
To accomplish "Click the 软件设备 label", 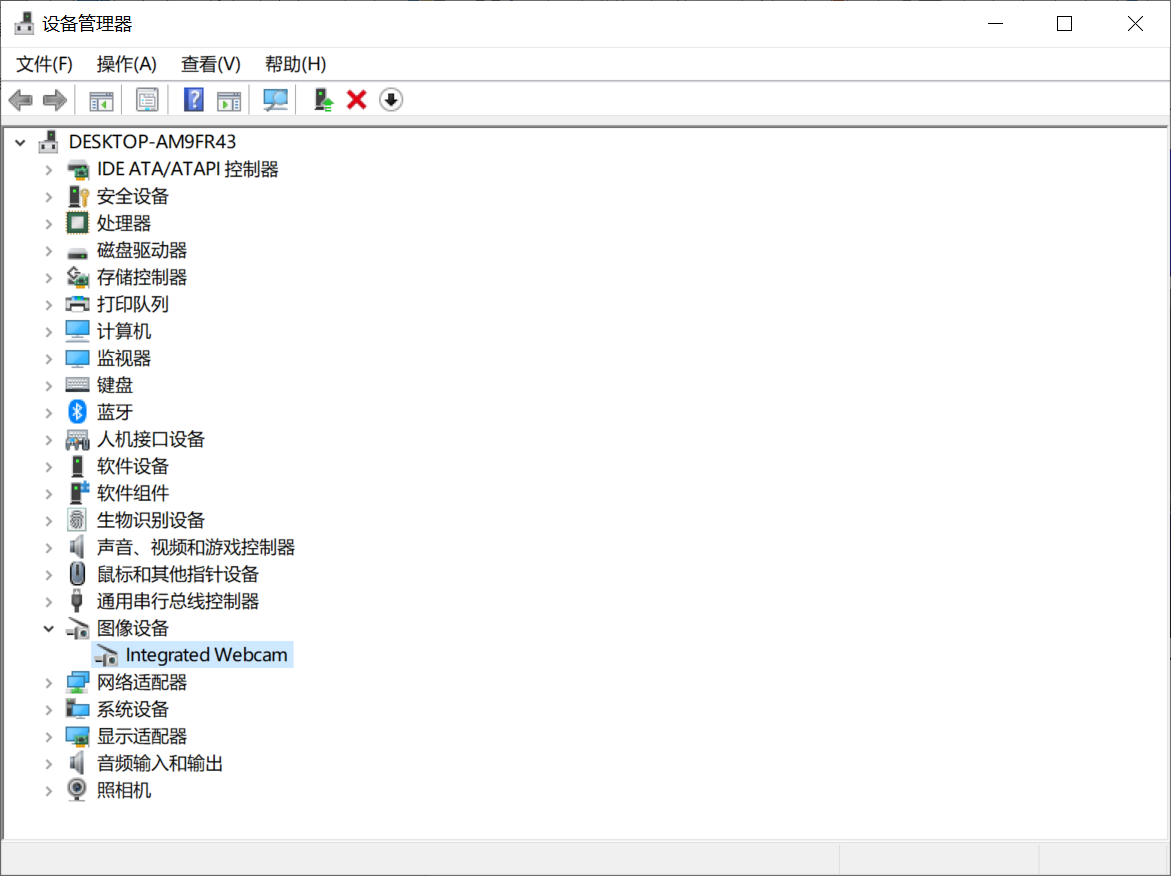I will coord(133,466).
